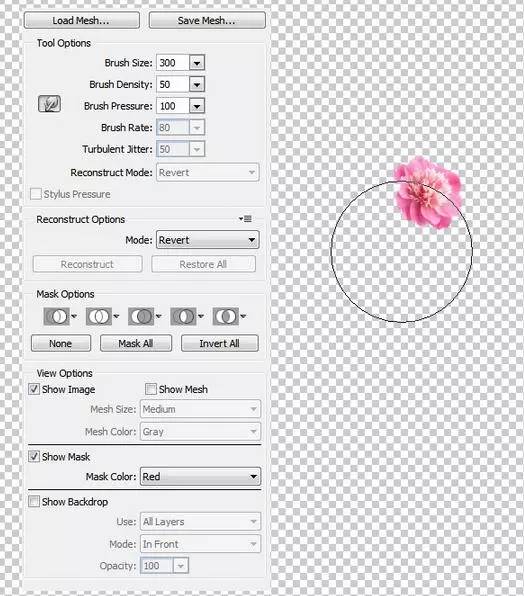Viewport: 524px width, 596px height.
Task: Open the Reconstruct Options panel menu icon
Action: pyautogui.click(x=245, y=219)
